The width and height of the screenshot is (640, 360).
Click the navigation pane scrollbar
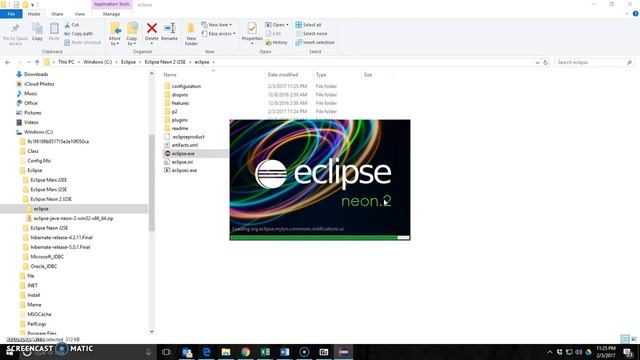(151, 182)
